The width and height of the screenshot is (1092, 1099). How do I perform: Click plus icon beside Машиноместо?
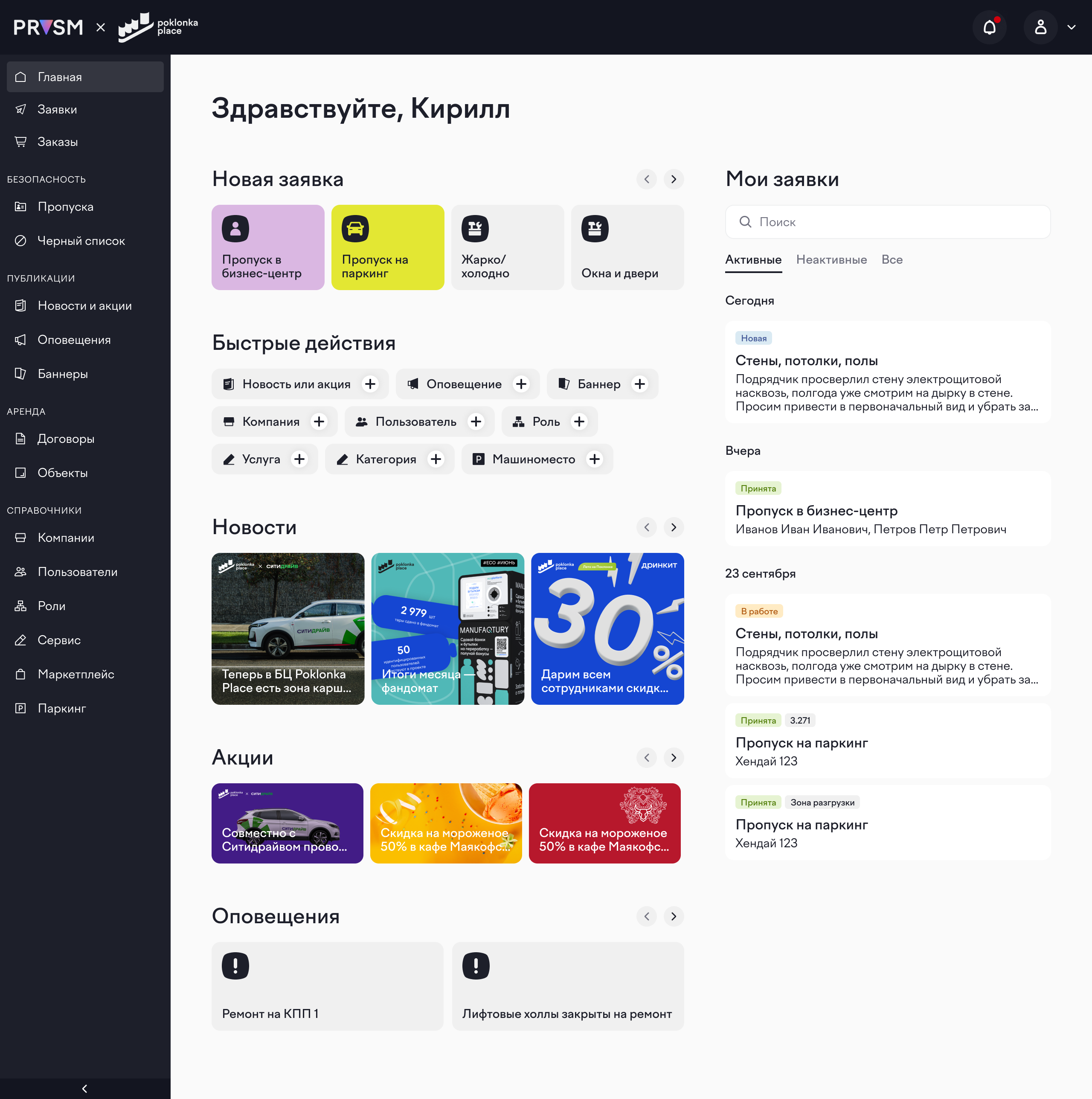(x=594, y=459)
